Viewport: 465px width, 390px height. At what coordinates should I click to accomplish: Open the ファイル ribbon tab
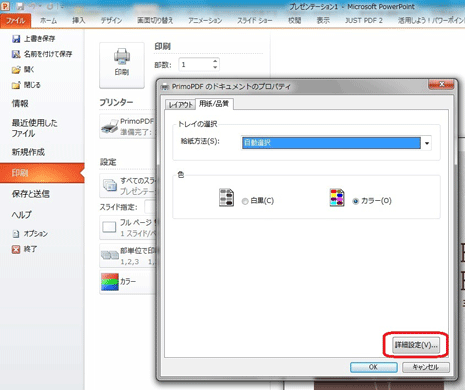[15, 21]
